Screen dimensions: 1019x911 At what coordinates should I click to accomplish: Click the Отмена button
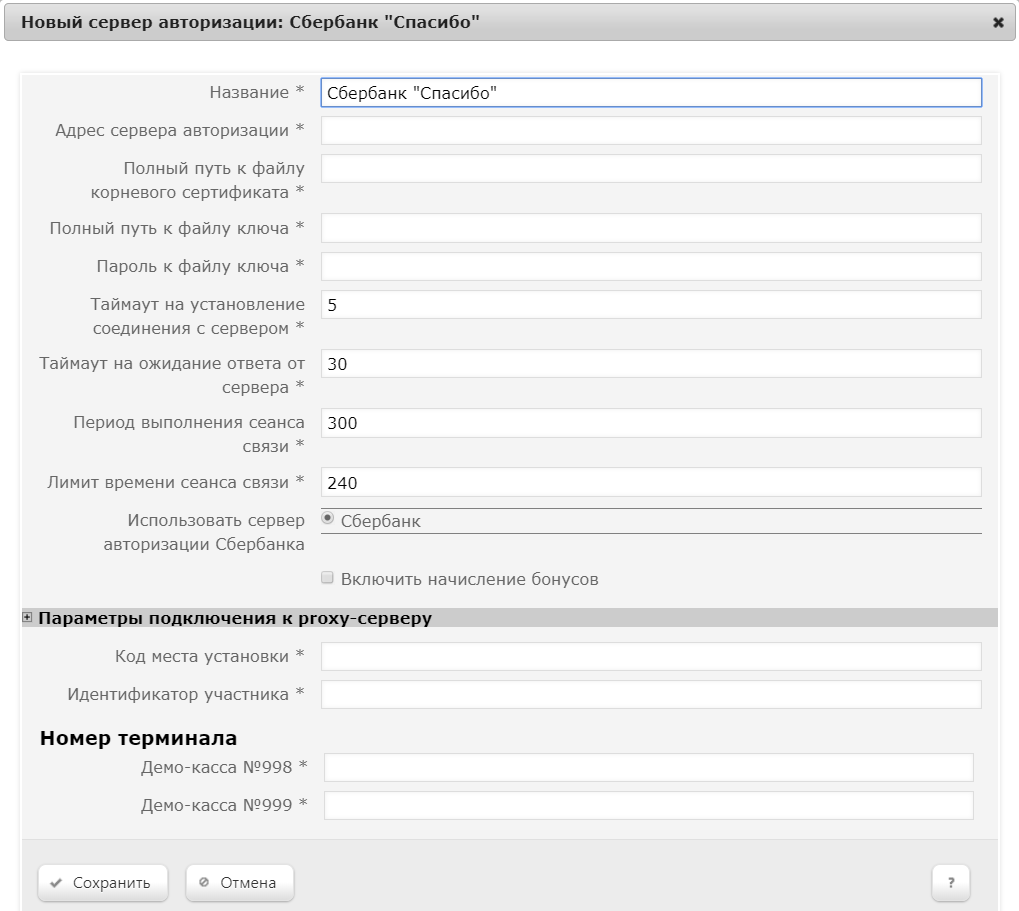point(240,883)
